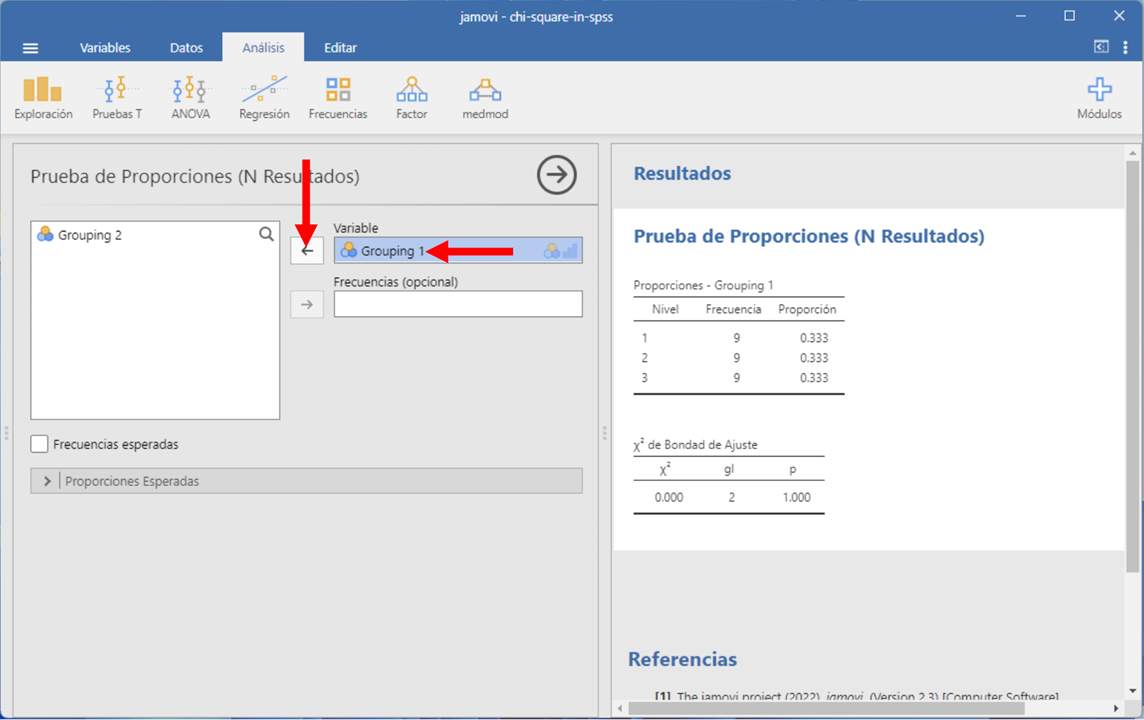Click the hamburger main menu icon

coord(31,48)
